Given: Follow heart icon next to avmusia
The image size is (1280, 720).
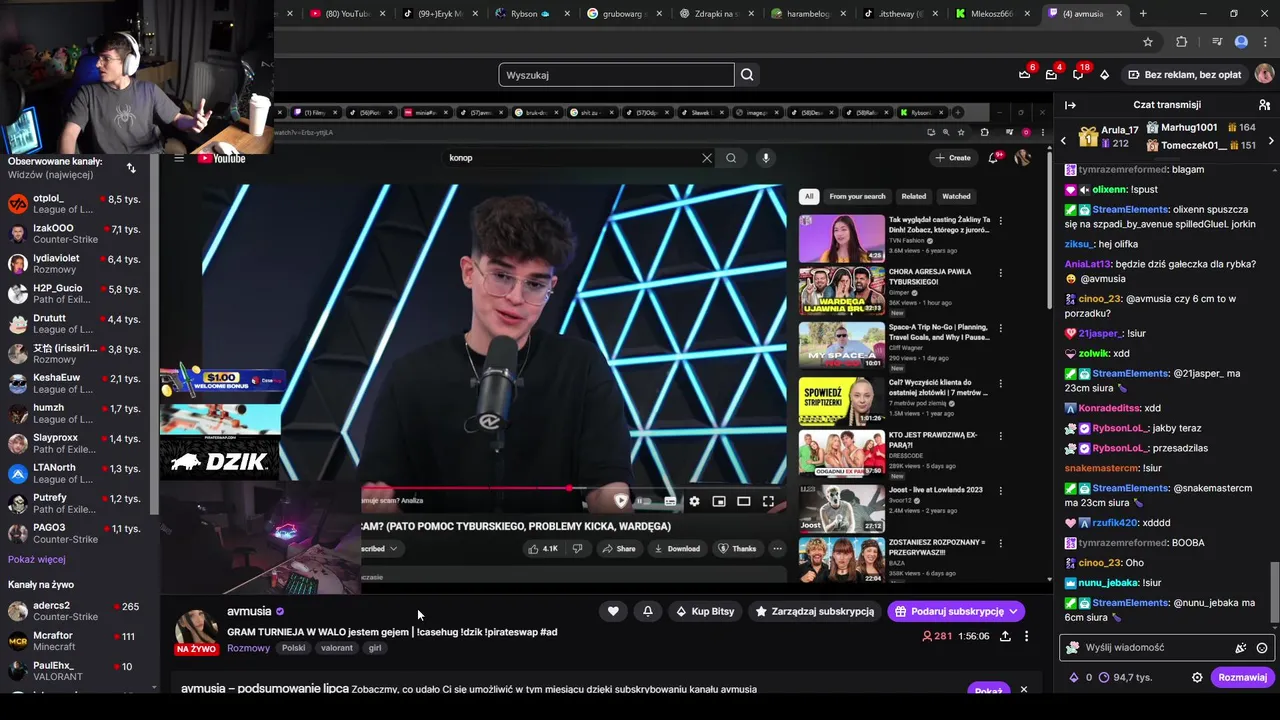Looking at the screenshot, I should pyautogui.click(x=613, y=611).
